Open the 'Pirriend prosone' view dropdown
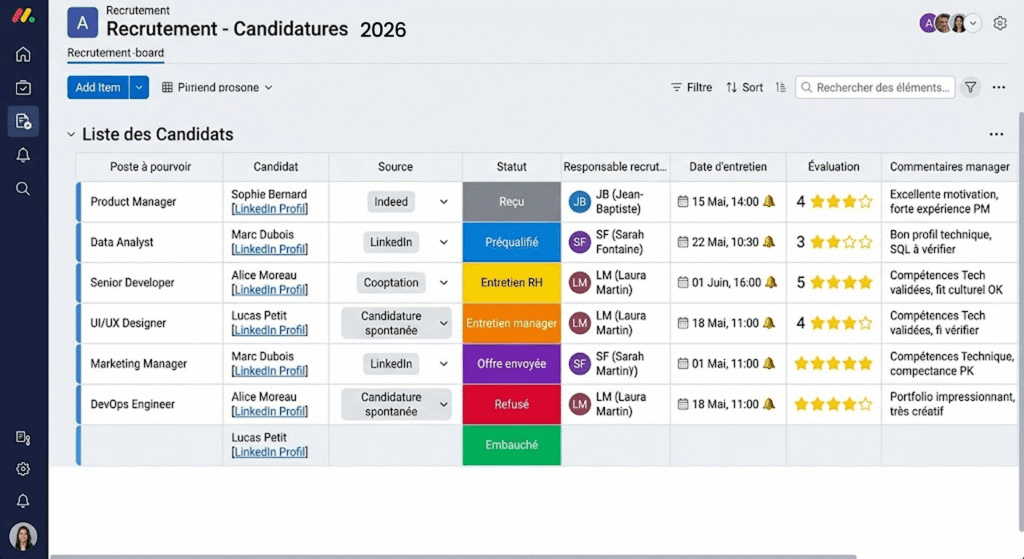 tap(217, 88)
